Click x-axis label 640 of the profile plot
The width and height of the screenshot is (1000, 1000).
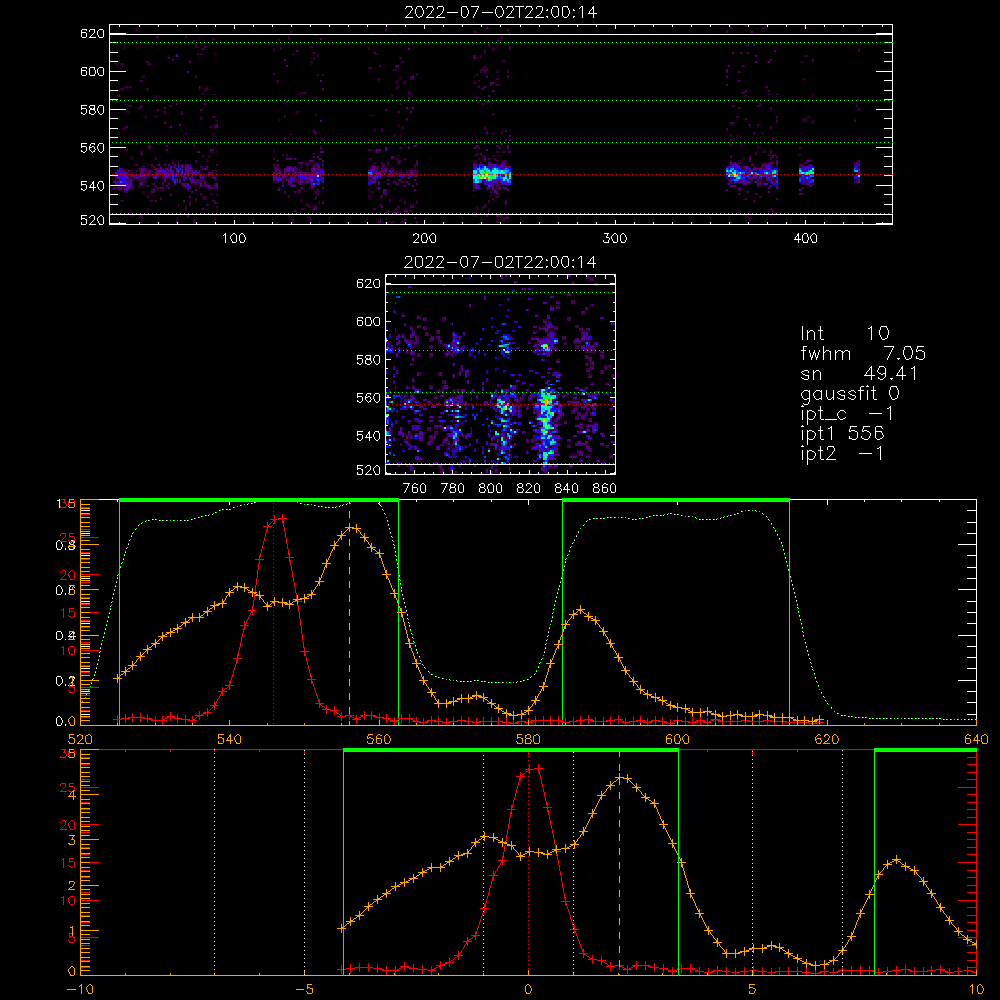pyautogui.click(x=976, y=739)
